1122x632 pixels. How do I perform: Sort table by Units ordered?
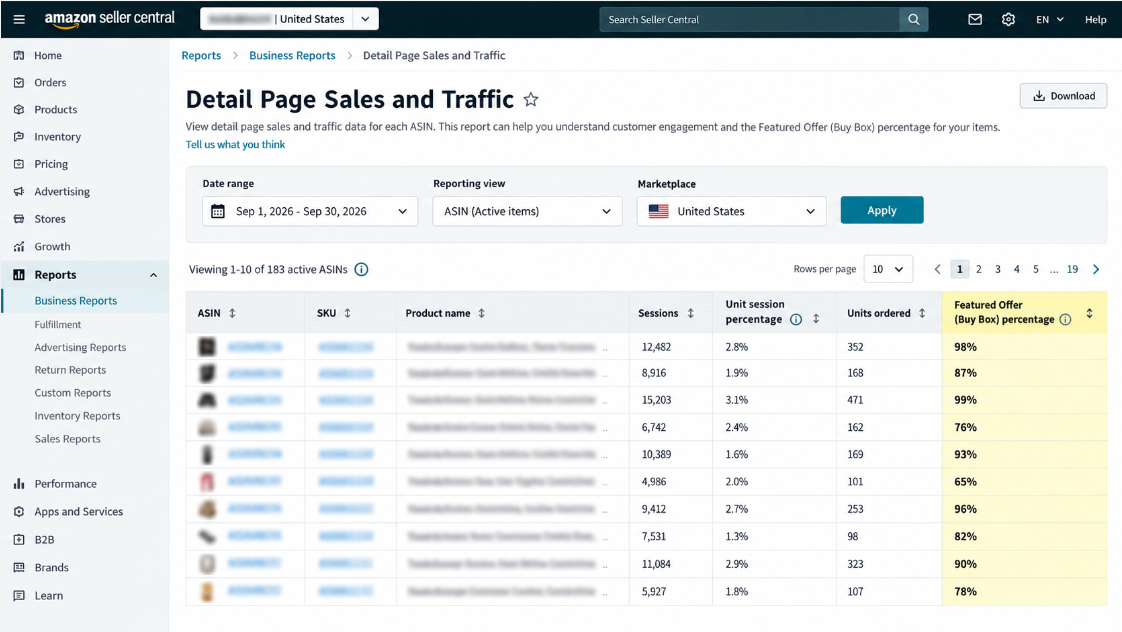pos(922,313)
